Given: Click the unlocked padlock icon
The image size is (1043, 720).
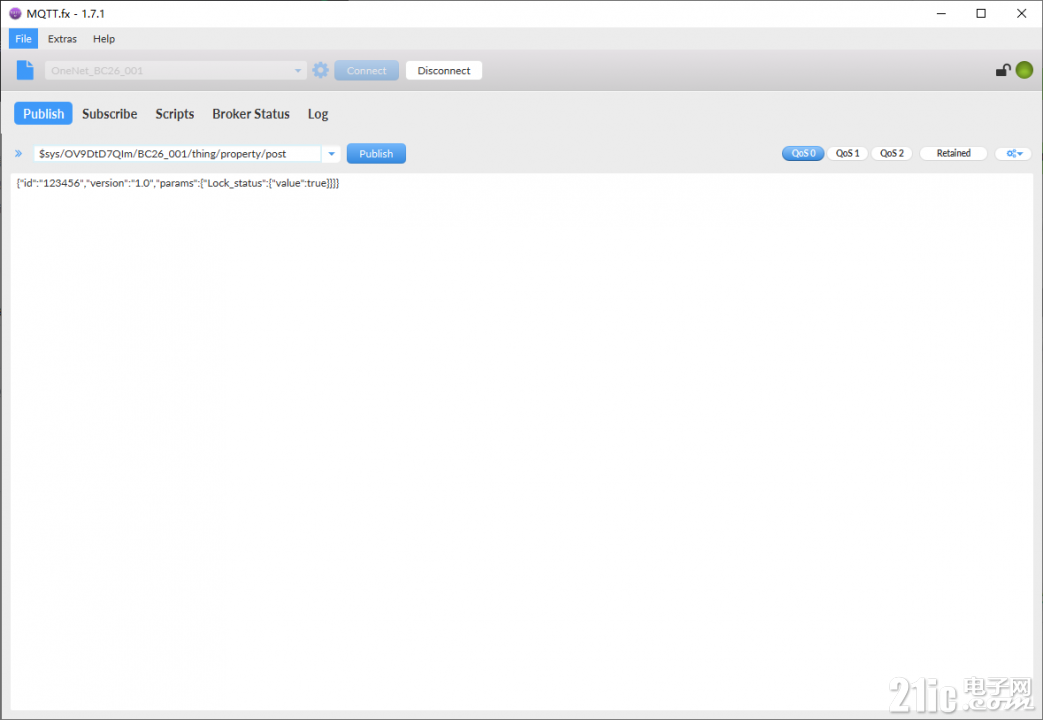Looking at the screenshot, I should (x=1003, y=70).
